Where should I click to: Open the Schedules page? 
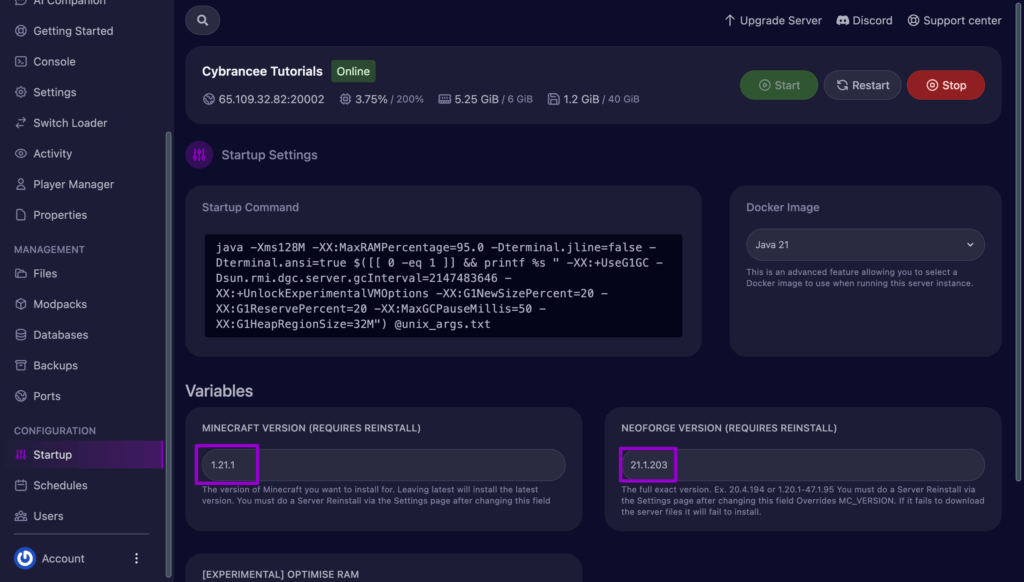pyautogui.click(x=60, y=485)
